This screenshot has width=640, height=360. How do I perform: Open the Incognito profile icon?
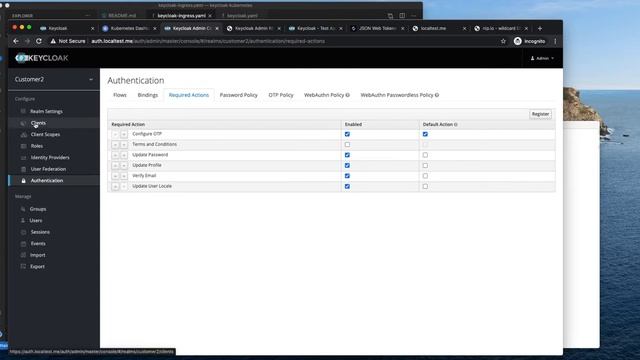pyautogui.click(x=518, y=41)
